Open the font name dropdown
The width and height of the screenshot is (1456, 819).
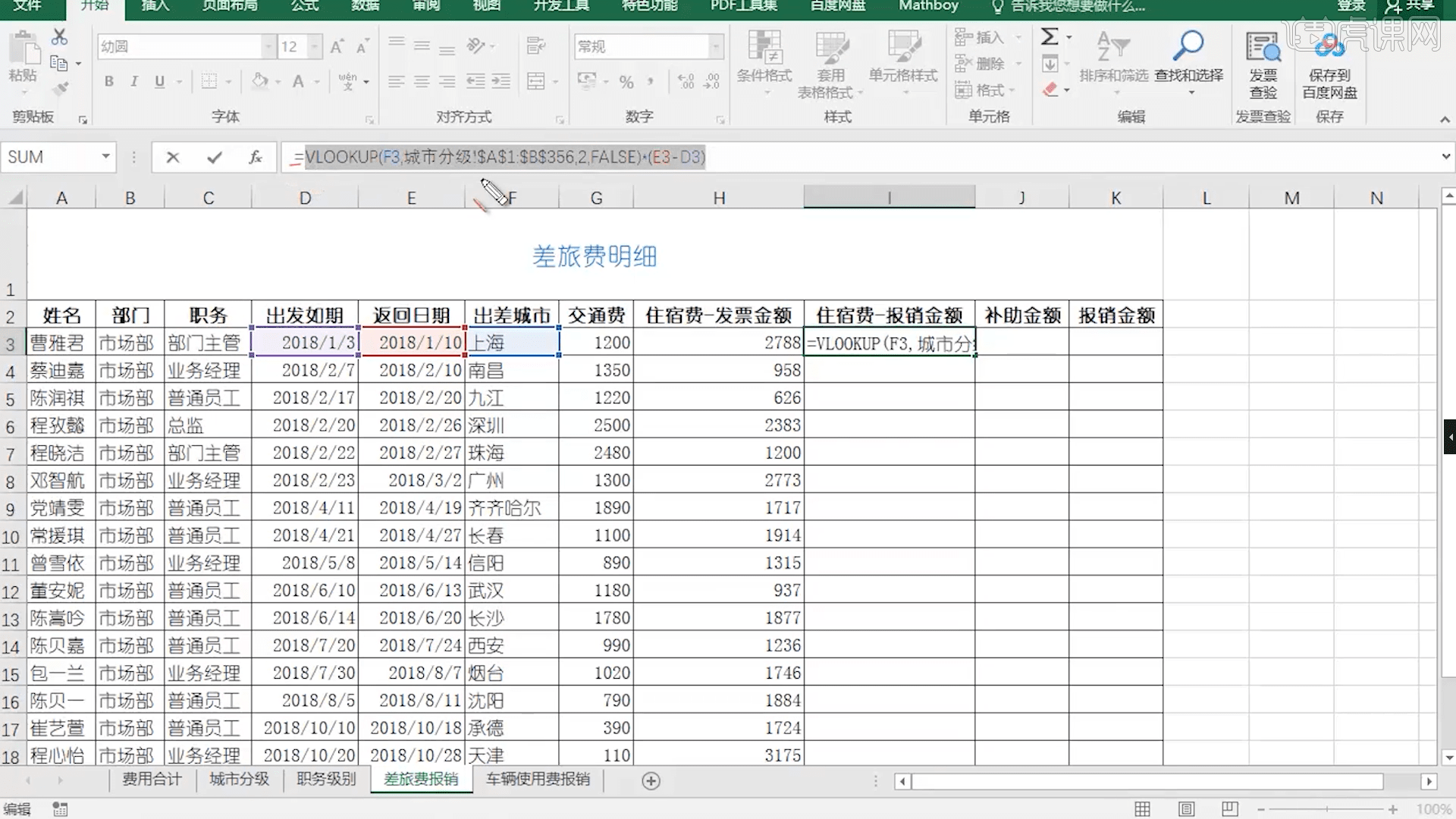point(268,46)
